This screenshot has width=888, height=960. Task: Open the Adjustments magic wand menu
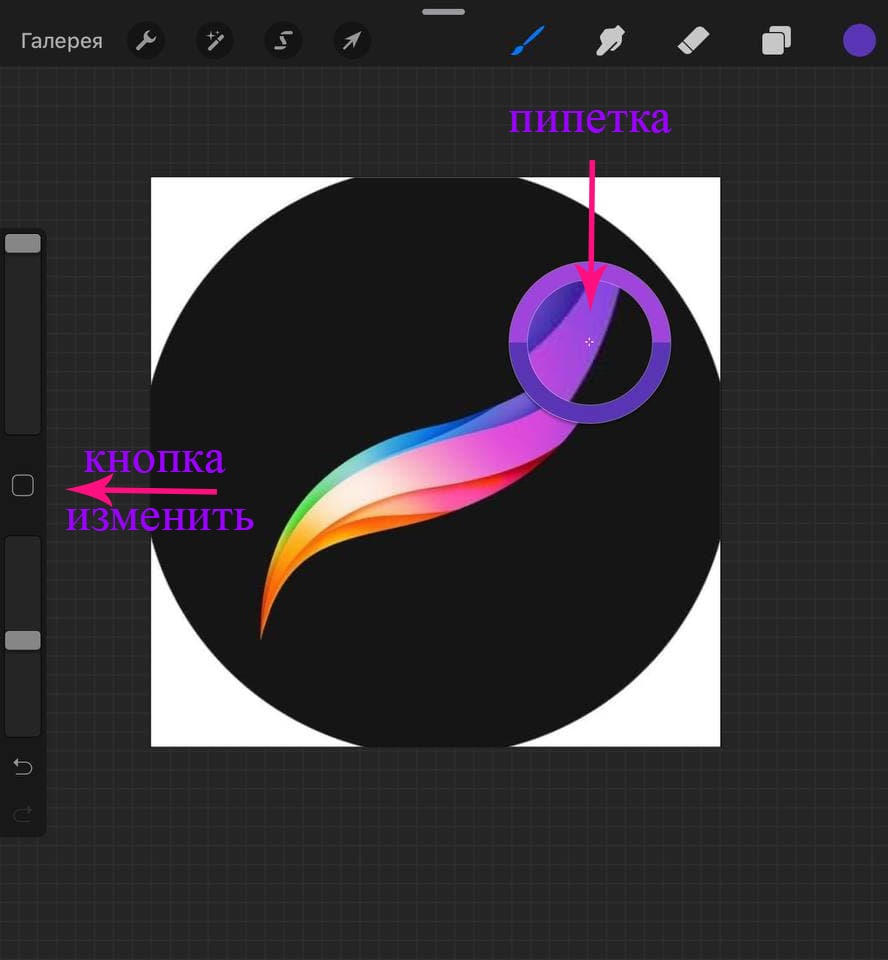coord(214,41)
